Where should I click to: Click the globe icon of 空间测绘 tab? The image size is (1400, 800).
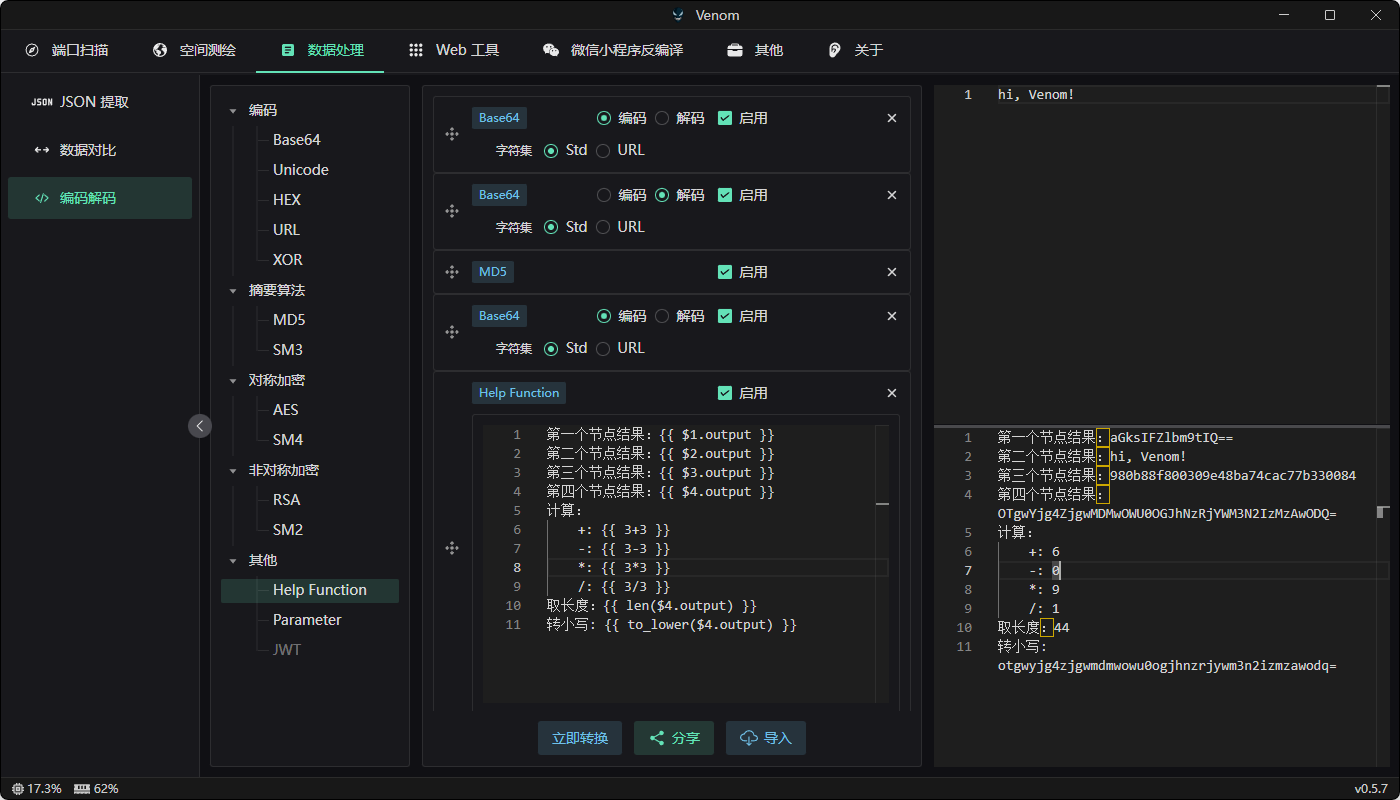point(160,50)
